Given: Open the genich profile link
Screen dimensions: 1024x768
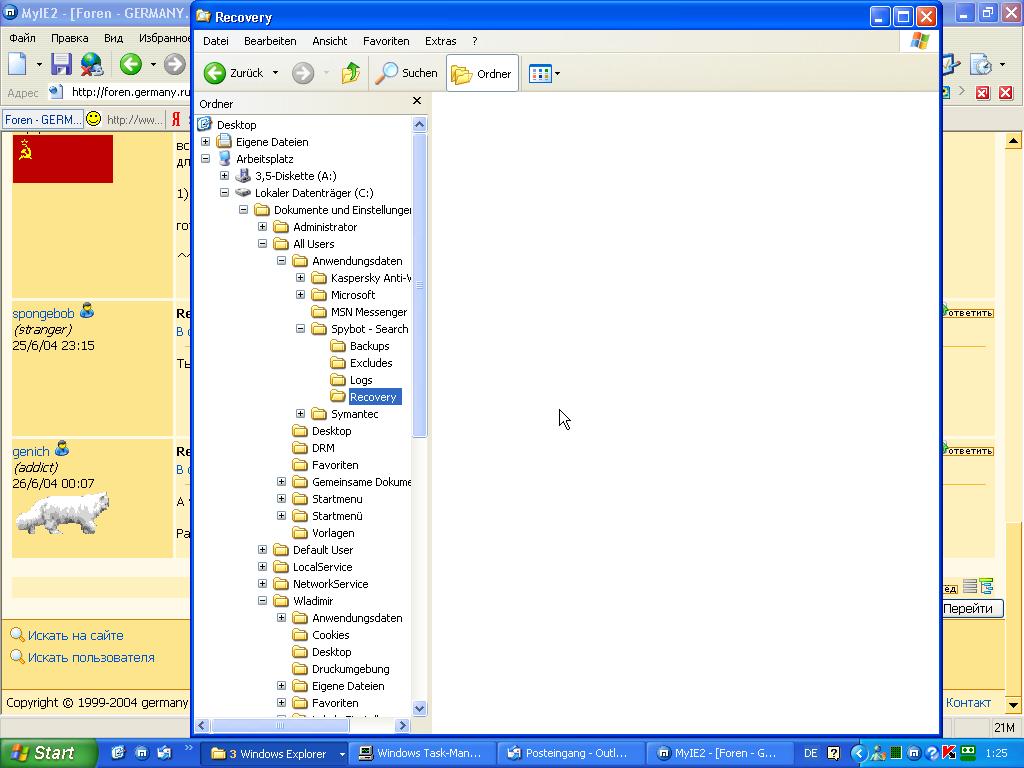Looking at the screenshot, I should point(31,451).
